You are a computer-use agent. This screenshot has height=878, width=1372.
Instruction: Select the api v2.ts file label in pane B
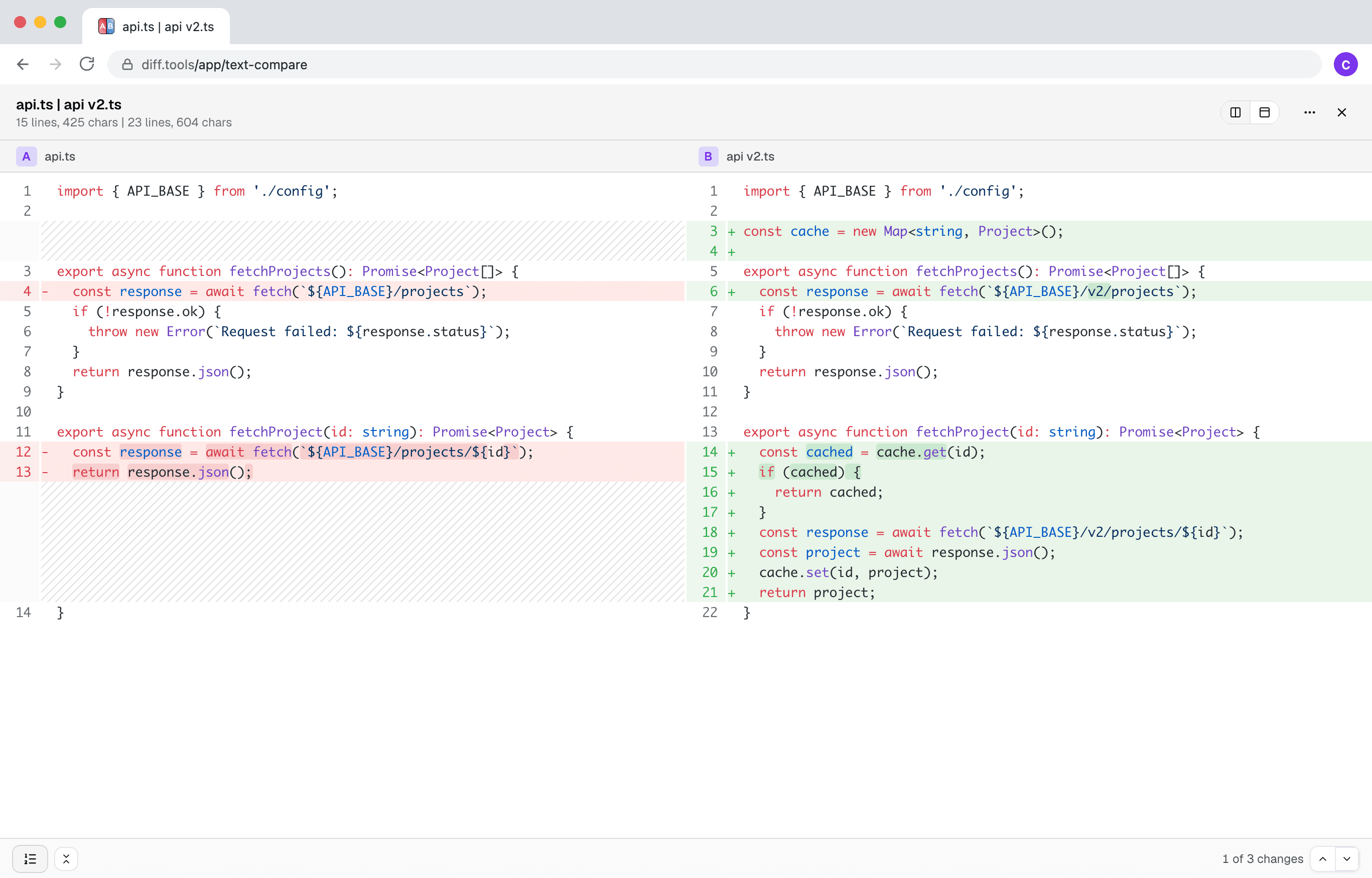pyautogui.click(x=750, y=156)
